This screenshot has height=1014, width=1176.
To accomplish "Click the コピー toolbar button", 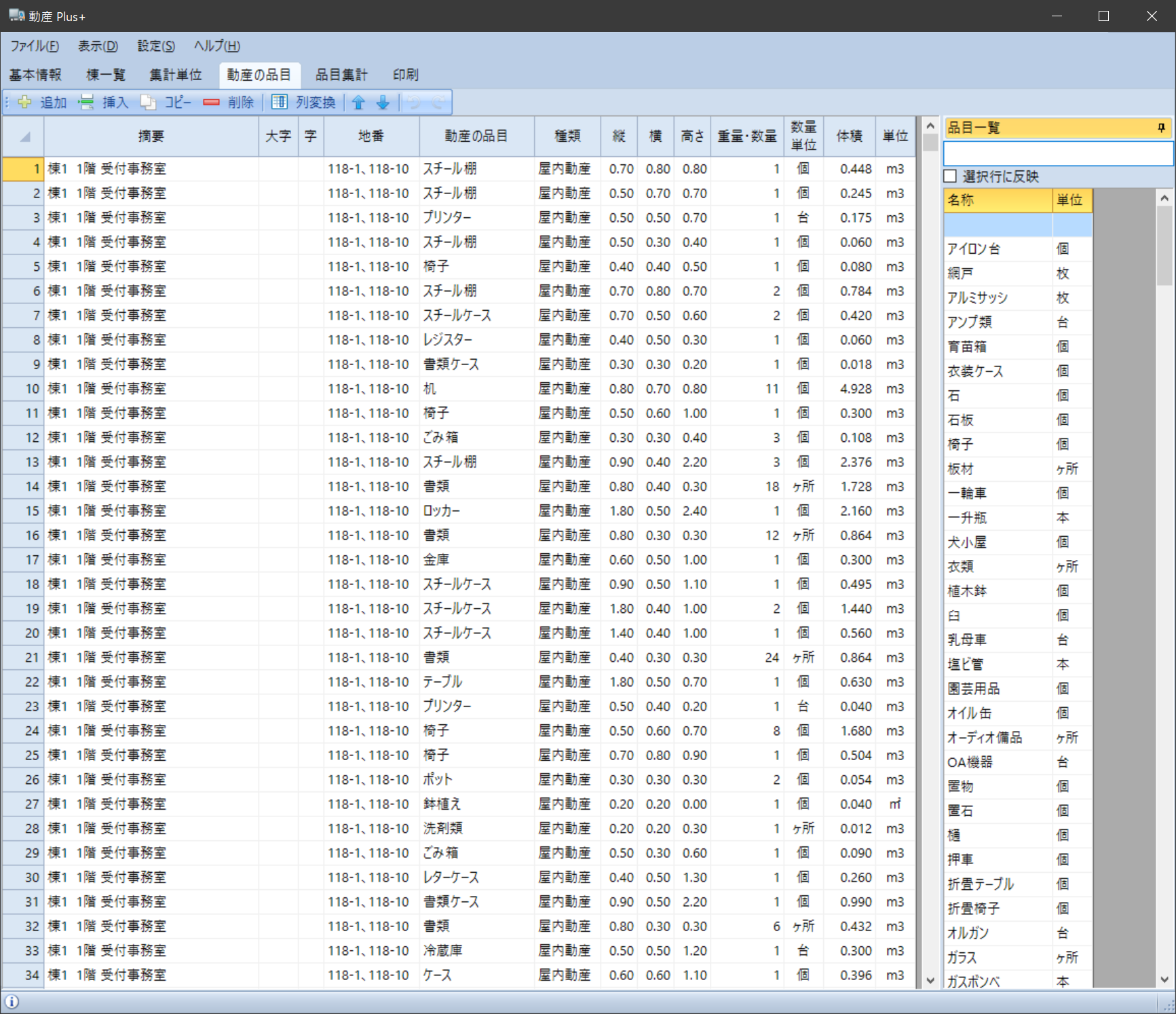I will click(167, 102).
